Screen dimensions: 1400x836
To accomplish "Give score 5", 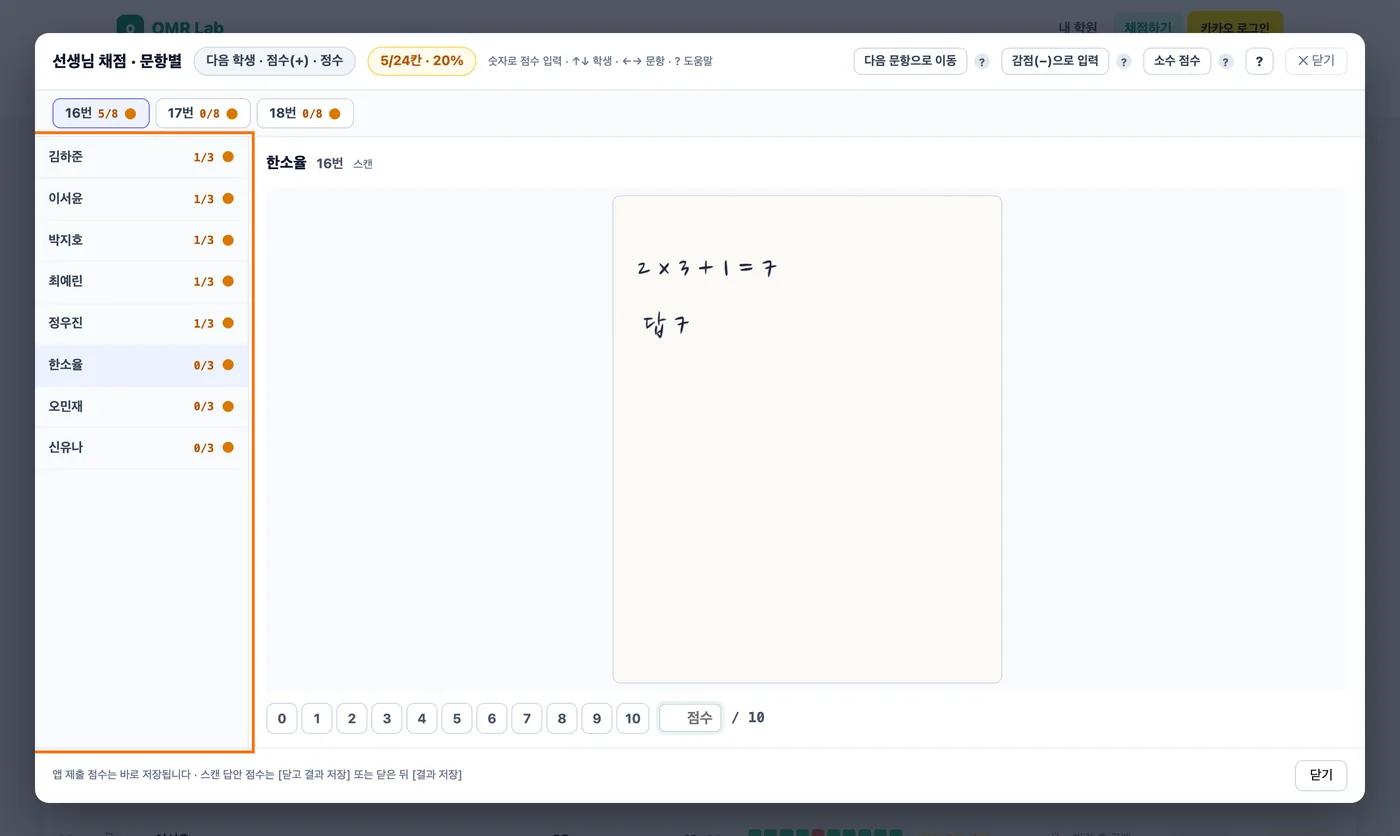I will coord(457,718).
